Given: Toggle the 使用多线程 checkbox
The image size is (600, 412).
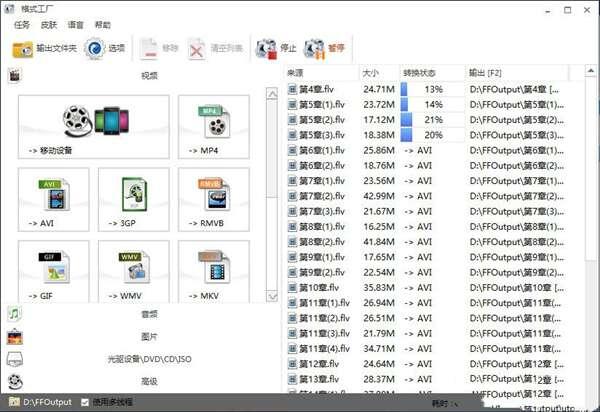Looking at the screenshot, I should coord(85,402).
